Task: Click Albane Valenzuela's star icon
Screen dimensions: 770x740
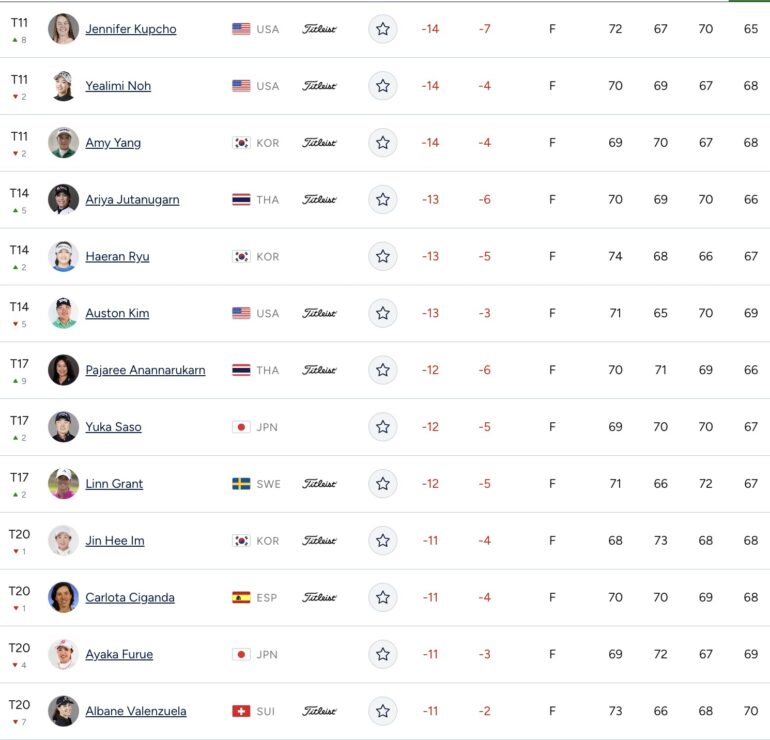Action: 383,711
